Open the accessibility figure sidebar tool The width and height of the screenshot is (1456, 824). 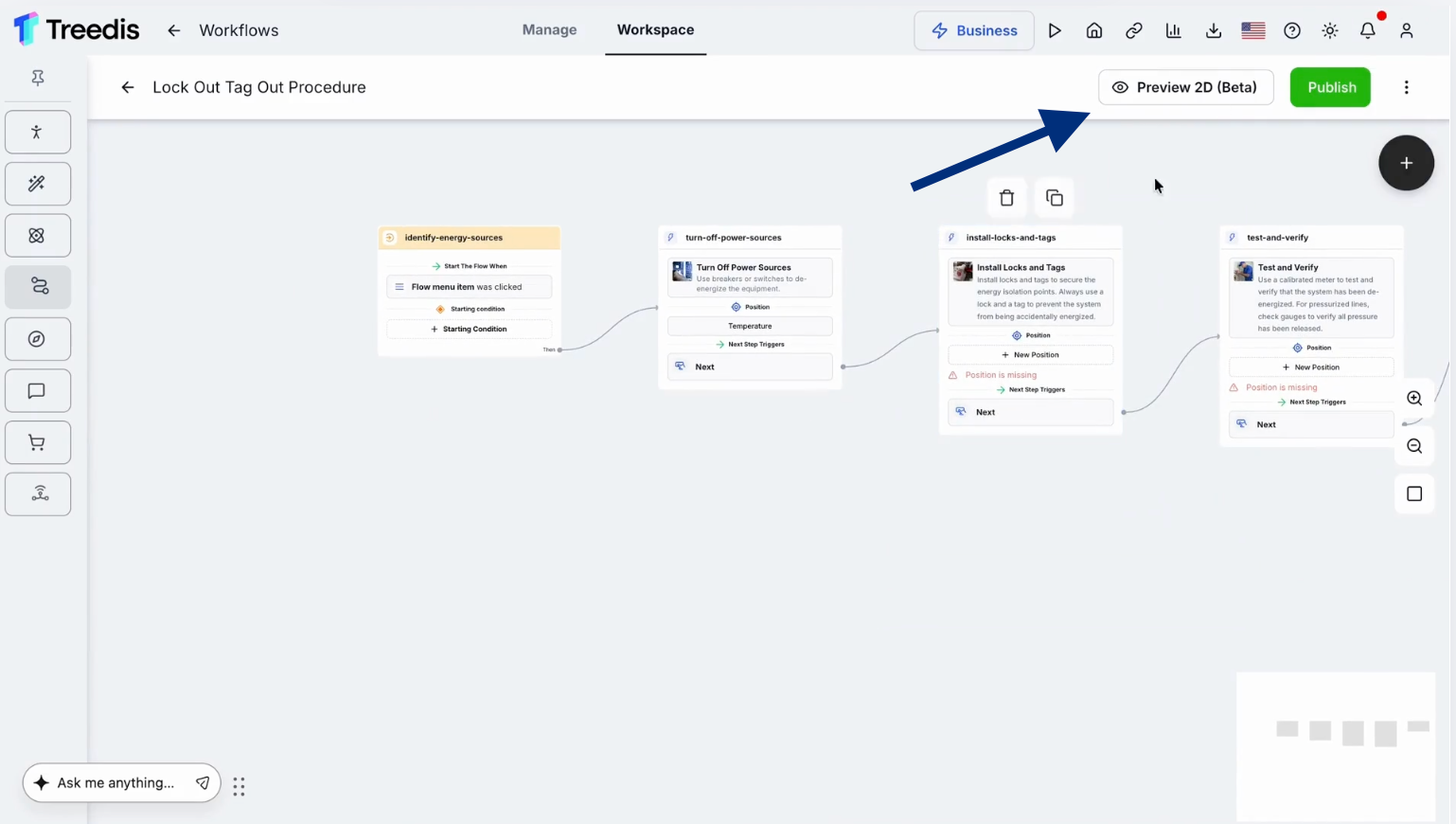38,133
